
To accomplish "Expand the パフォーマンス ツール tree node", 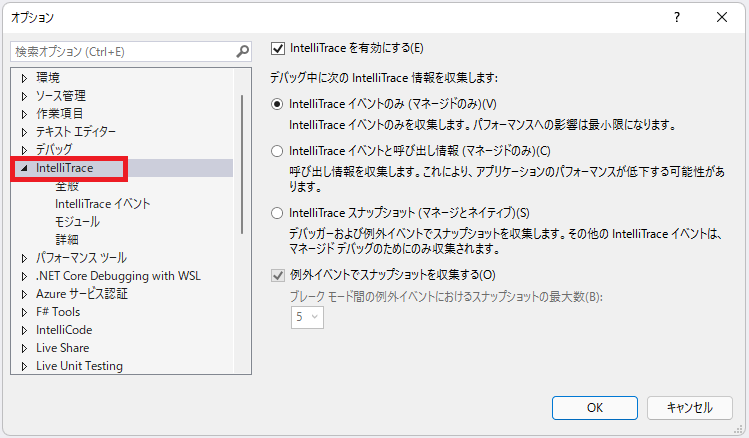I will click(x=24, y=258).
